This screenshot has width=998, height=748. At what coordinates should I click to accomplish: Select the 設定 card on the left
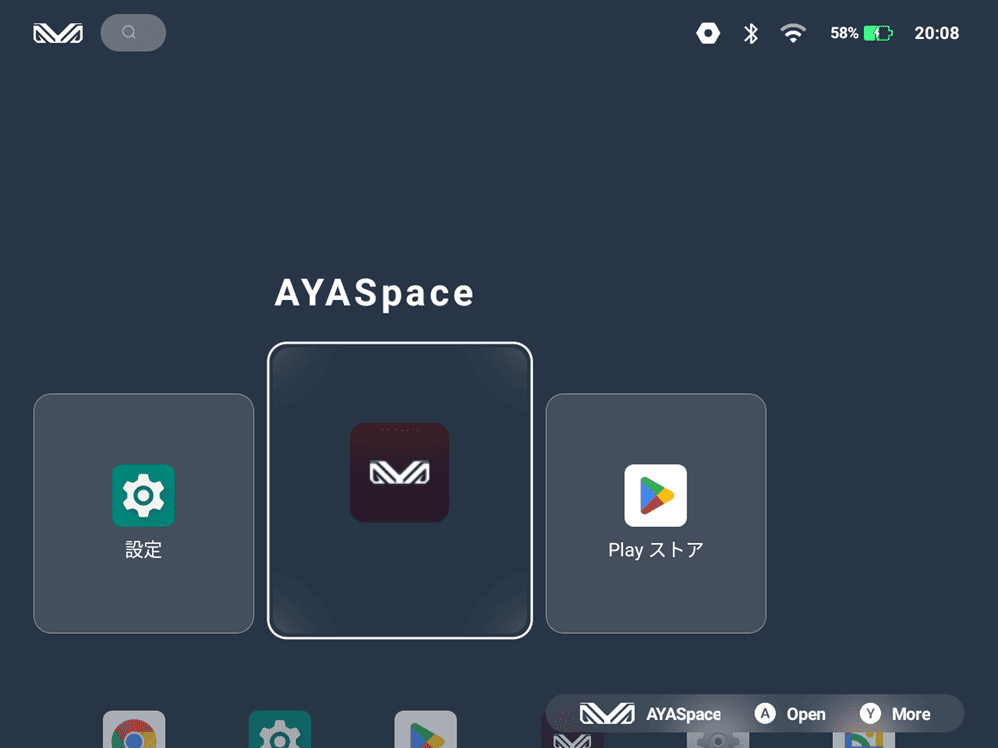[x=143, y=513]
